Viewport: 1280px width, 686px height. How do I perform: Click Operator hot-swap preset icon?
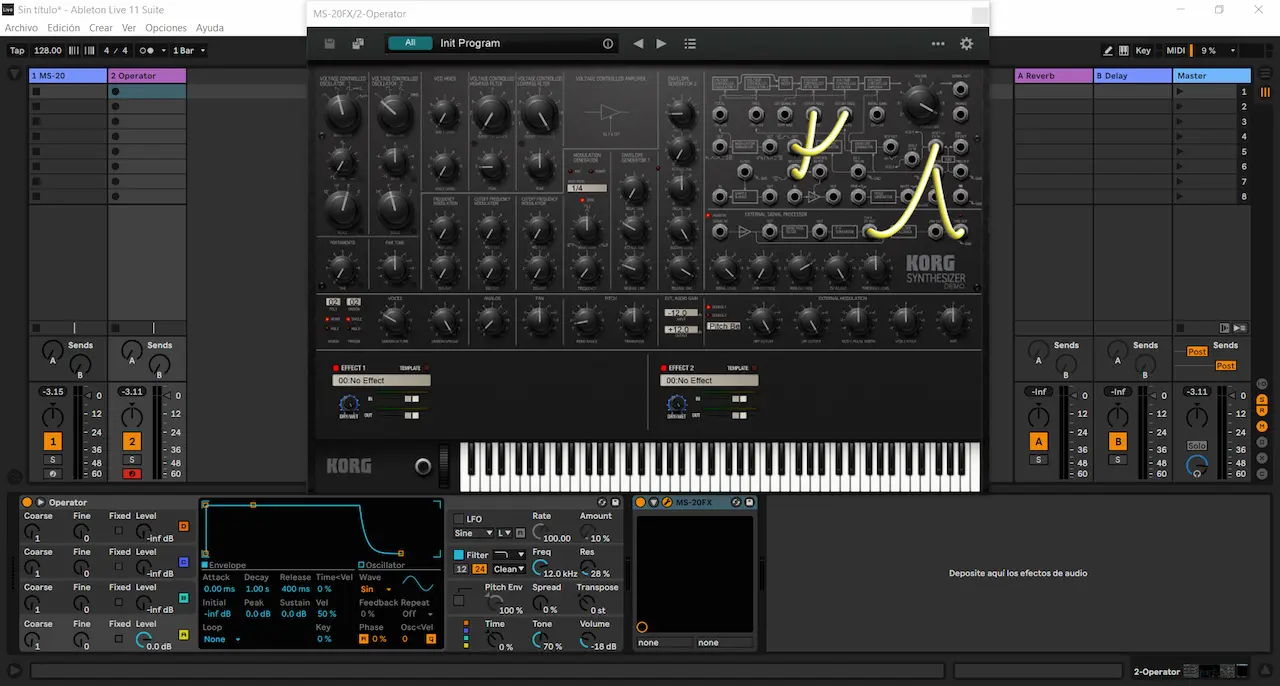pos(602,502)
